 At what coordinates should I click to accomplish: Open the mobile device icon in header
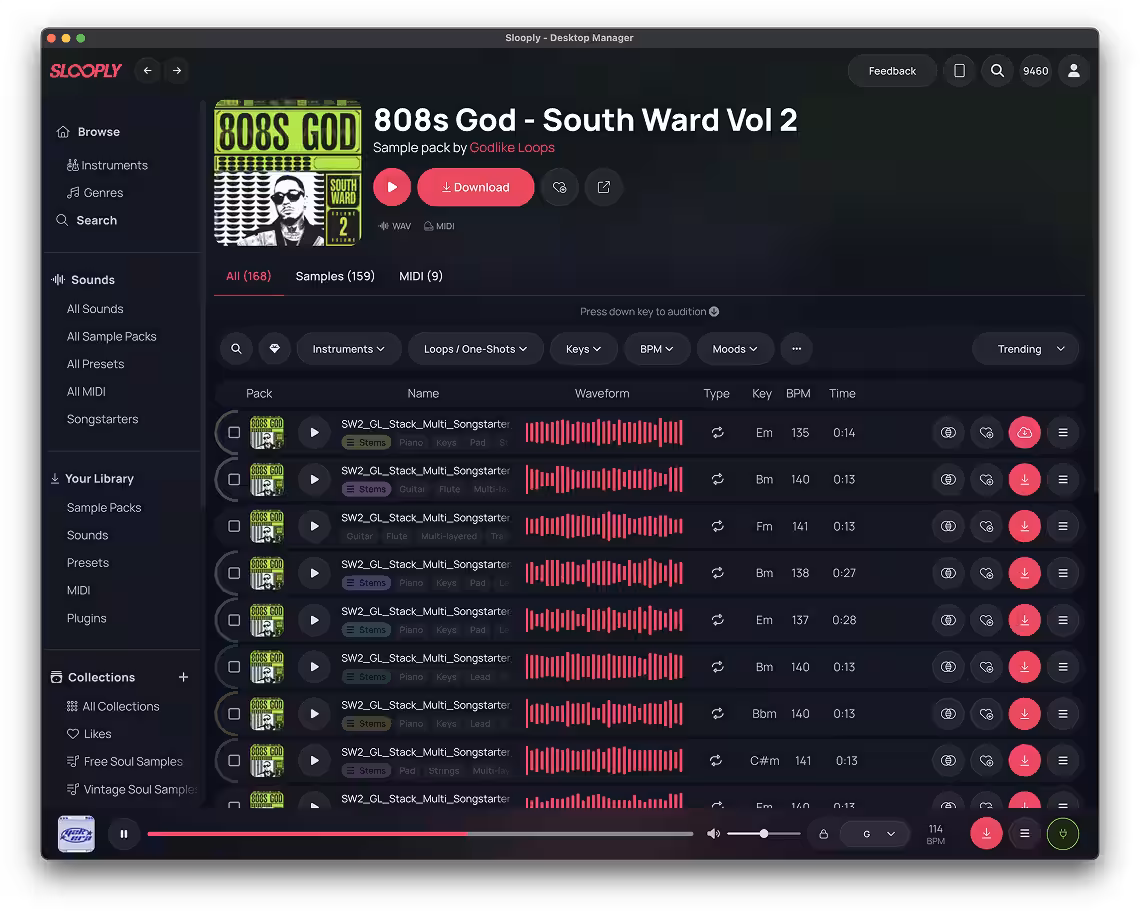pyautogui.click(x=959, y=71)
